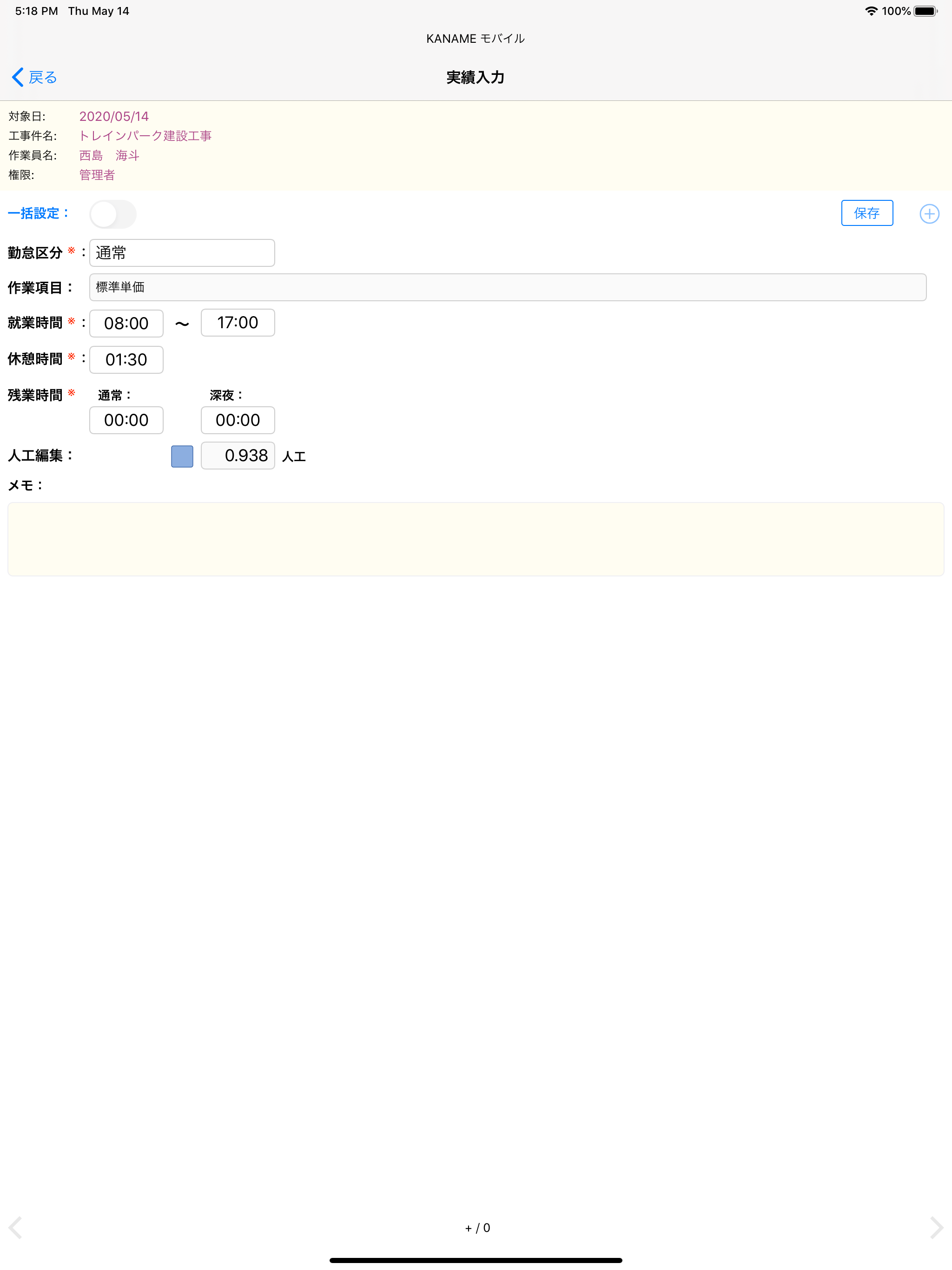This screenshot has width=952, height=1270.
Task: Open the 作業項目 field showing 標準単価
Action: tap(508, 287)
